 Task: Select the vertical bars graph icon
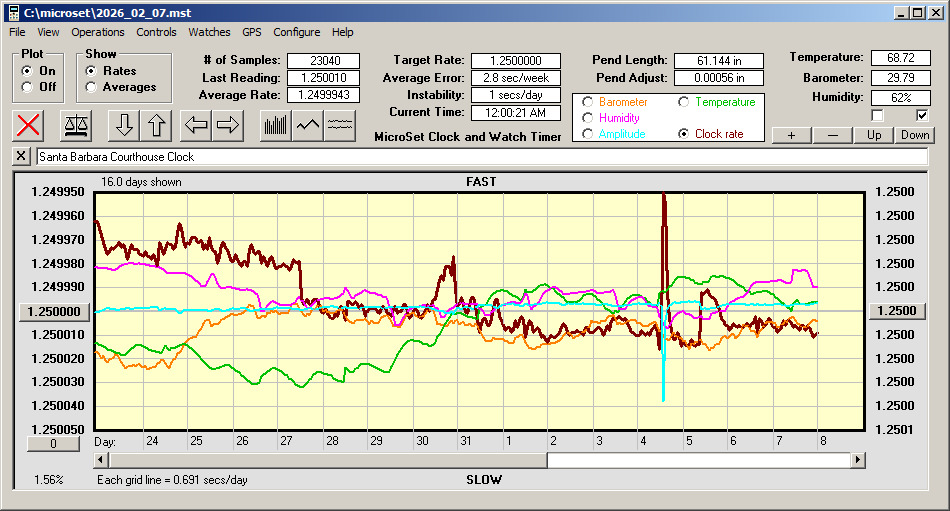(275, 125)
